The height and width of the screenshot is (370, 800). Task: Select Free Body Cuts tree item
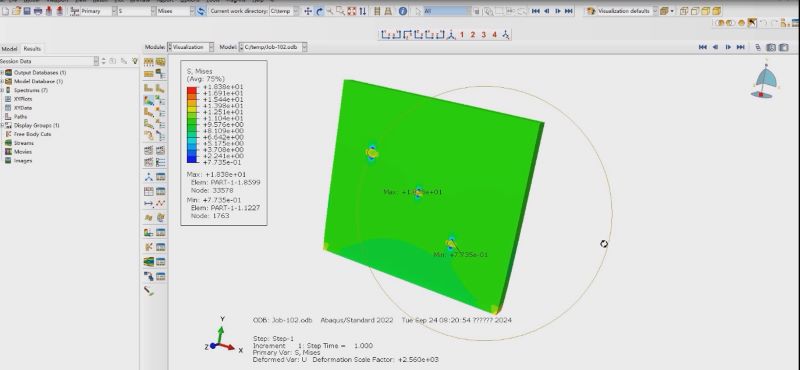click(x=32, y=134)
